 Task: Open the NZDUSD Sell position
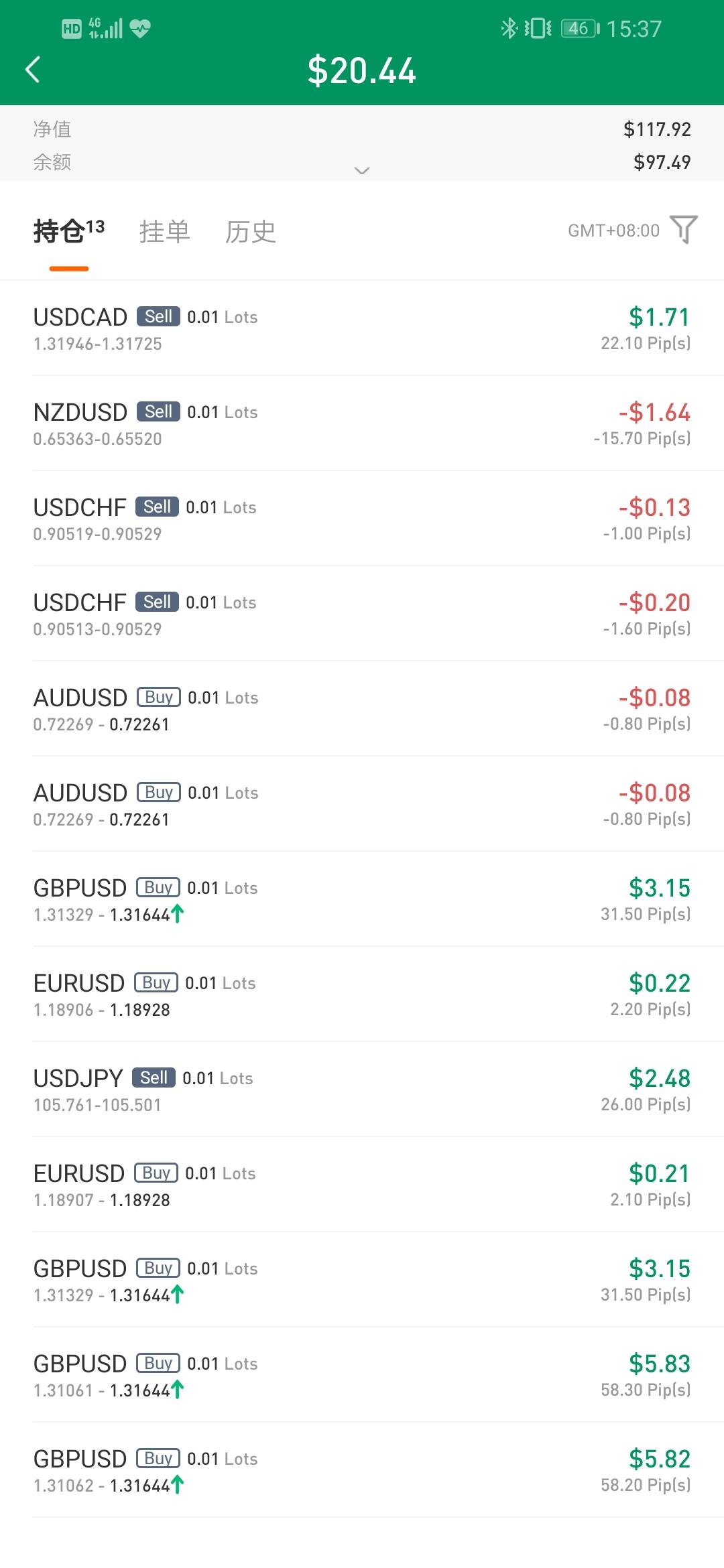pyautogui.click(x=362, y=423)
